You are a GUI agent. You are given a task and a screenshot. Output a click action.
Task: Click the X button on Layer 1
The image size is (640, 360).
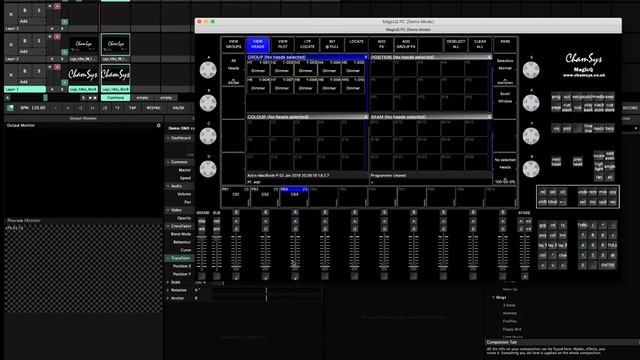click(11, 75)
